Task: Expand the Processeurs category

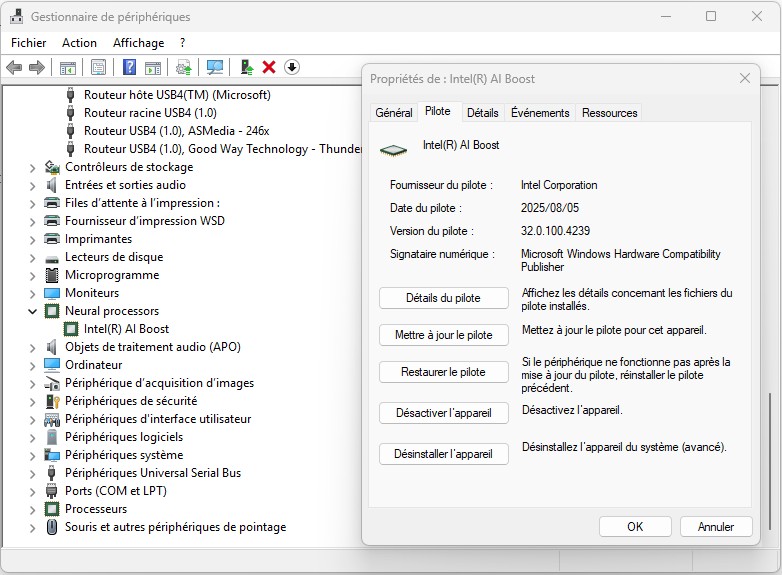Action: pos(32,509)
